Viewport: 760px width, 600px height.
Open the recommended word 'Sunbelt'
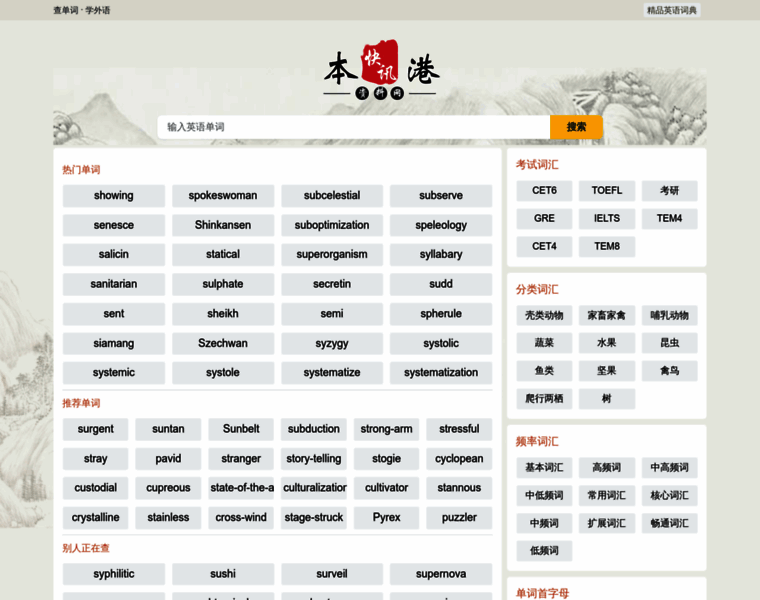pyautogui.click(x=241, y=429)
